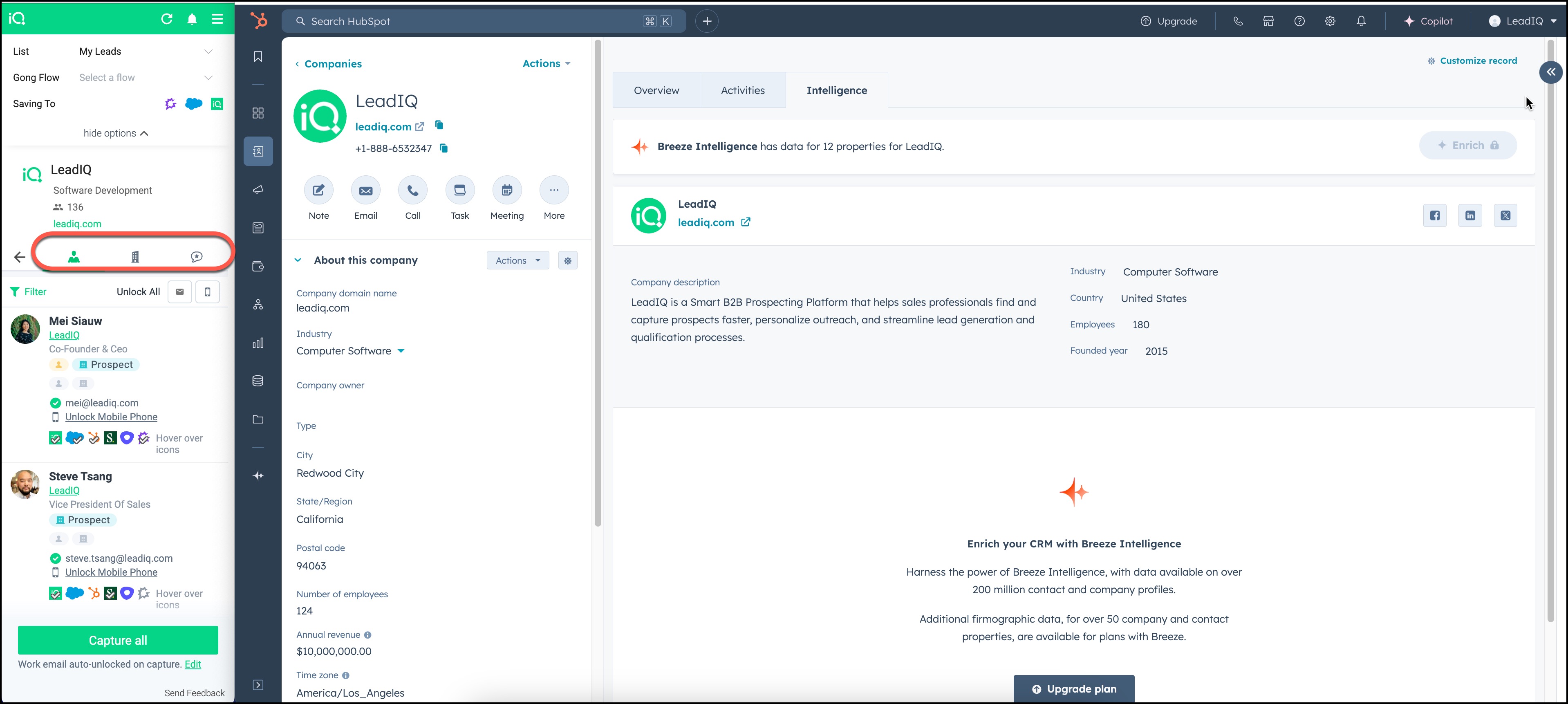Open HubSpot Settings gear
Image resolution: width=1568 pixels, height=704 pixels.
1330,21
